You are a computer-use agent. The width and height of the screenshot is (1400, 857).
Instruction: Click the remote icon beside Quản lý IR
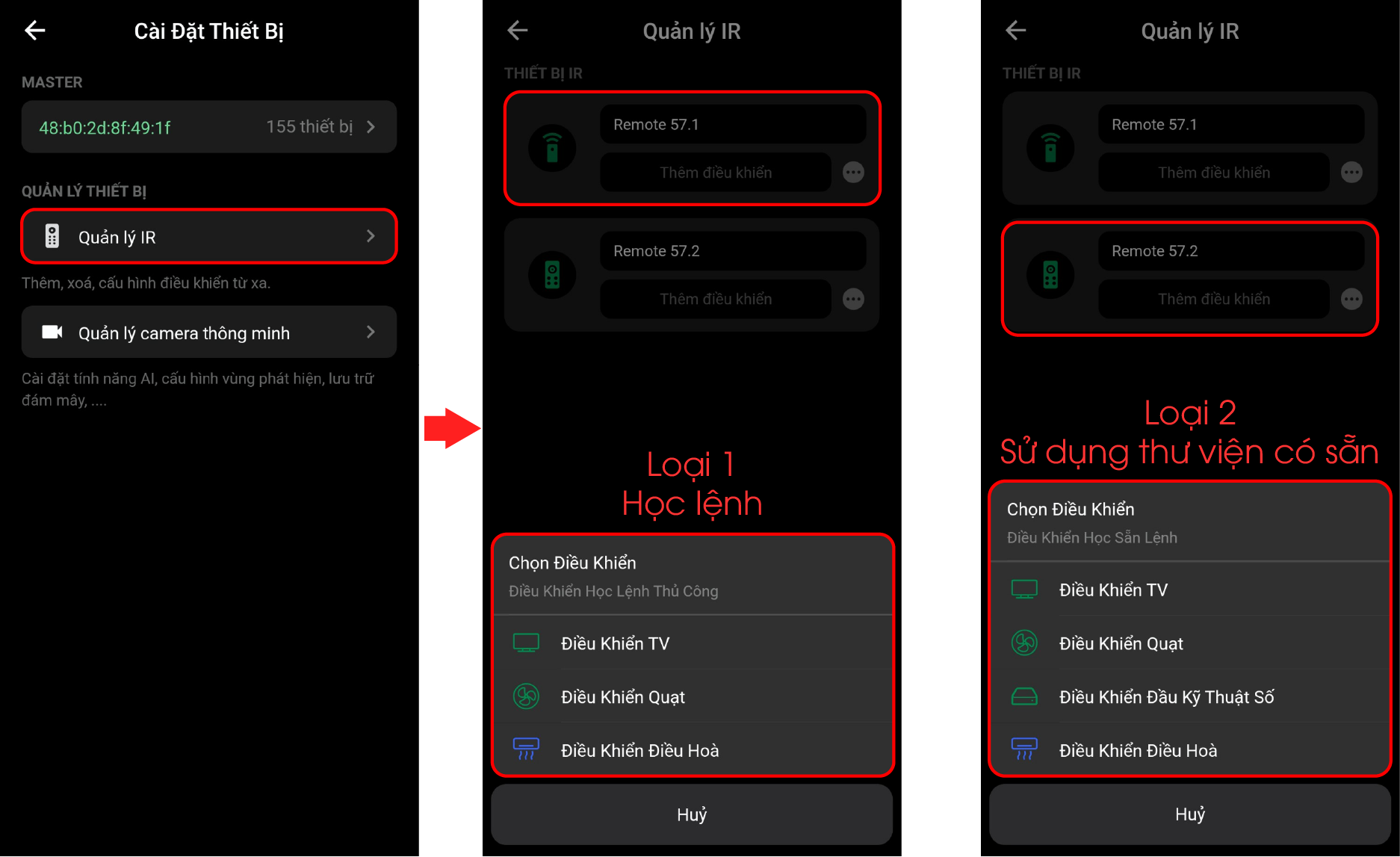(x=52, y=237)
